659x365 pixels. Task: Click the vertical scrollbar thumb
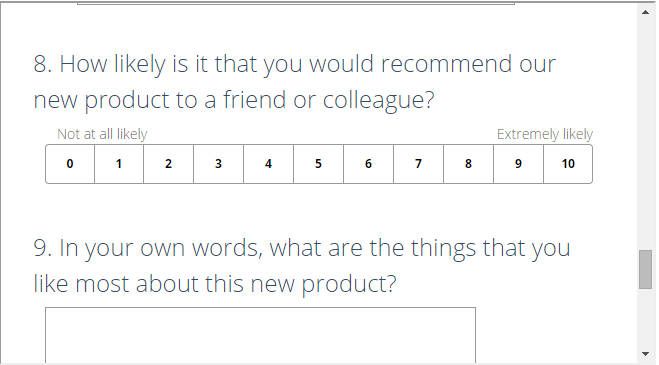point(646,270)
